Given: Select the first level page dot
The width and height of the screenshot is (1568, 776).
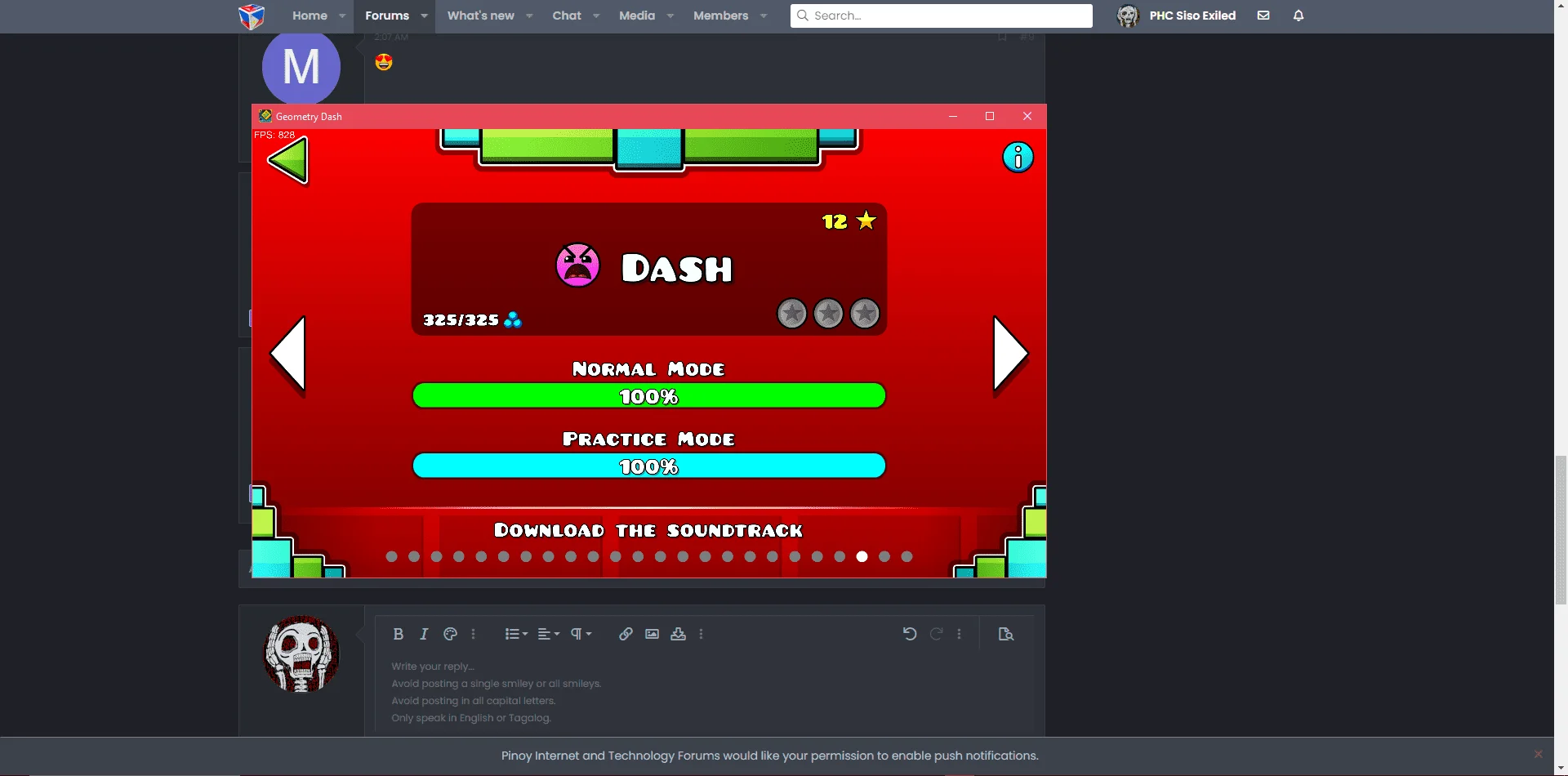Looking at the screenshot, I should coord(392,556).
